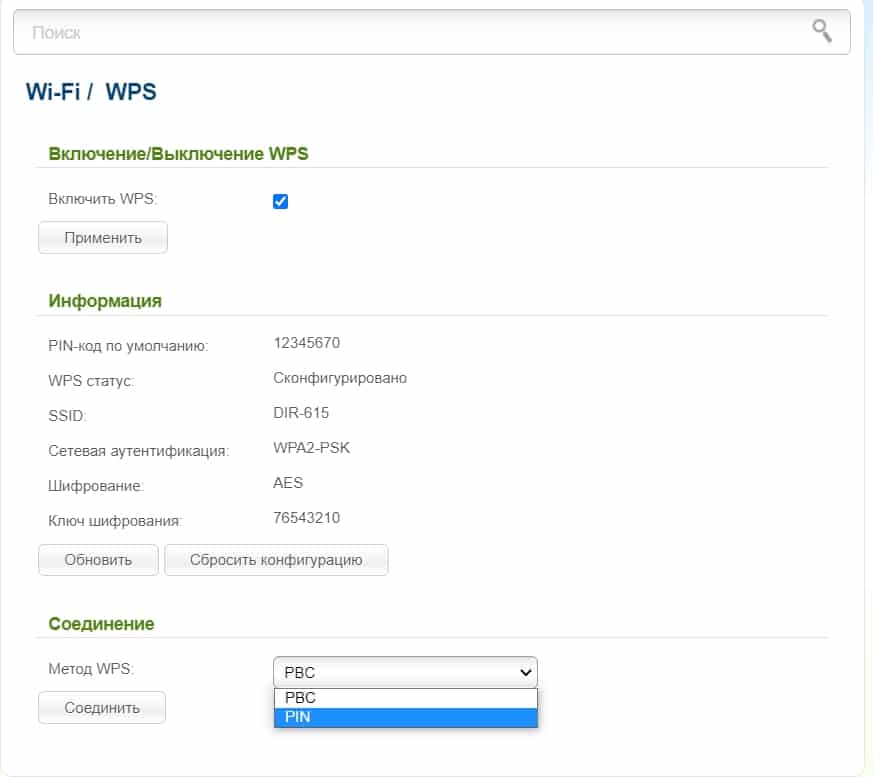Focus the Поиск search field
This screenshot has width=873, height=777.
tap(431, 32)
